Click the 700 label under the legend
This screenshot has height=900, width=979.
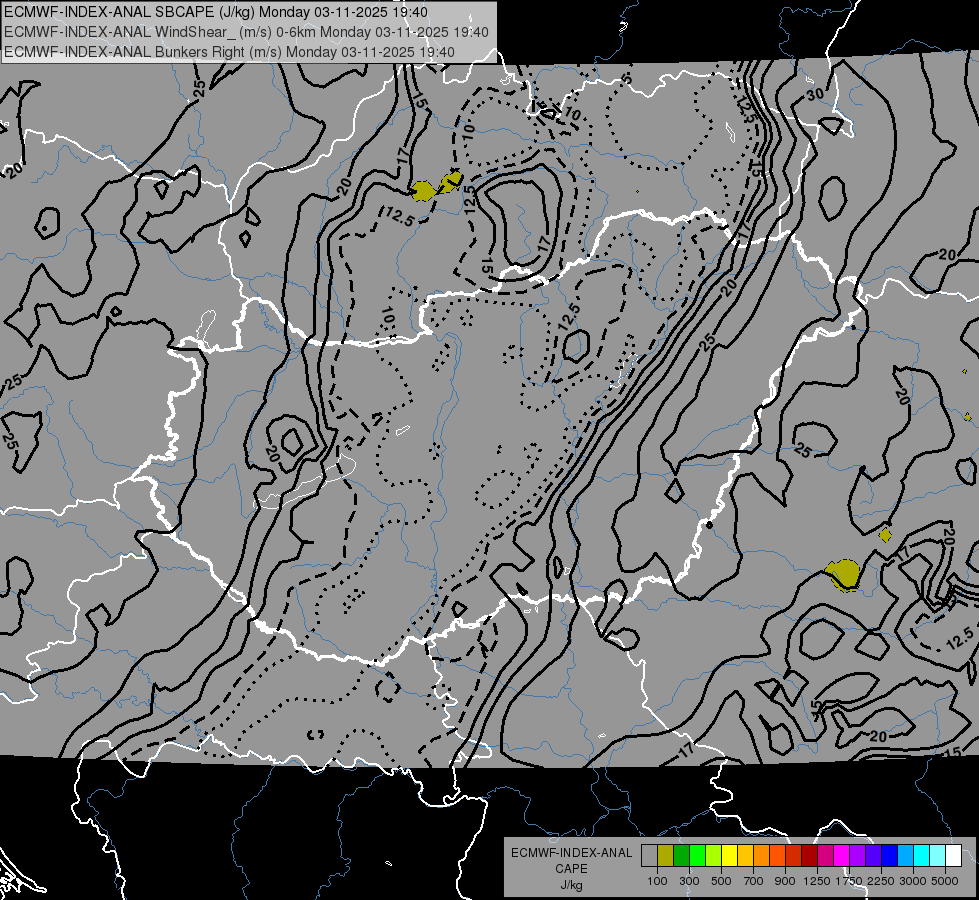tap(753, 881)
